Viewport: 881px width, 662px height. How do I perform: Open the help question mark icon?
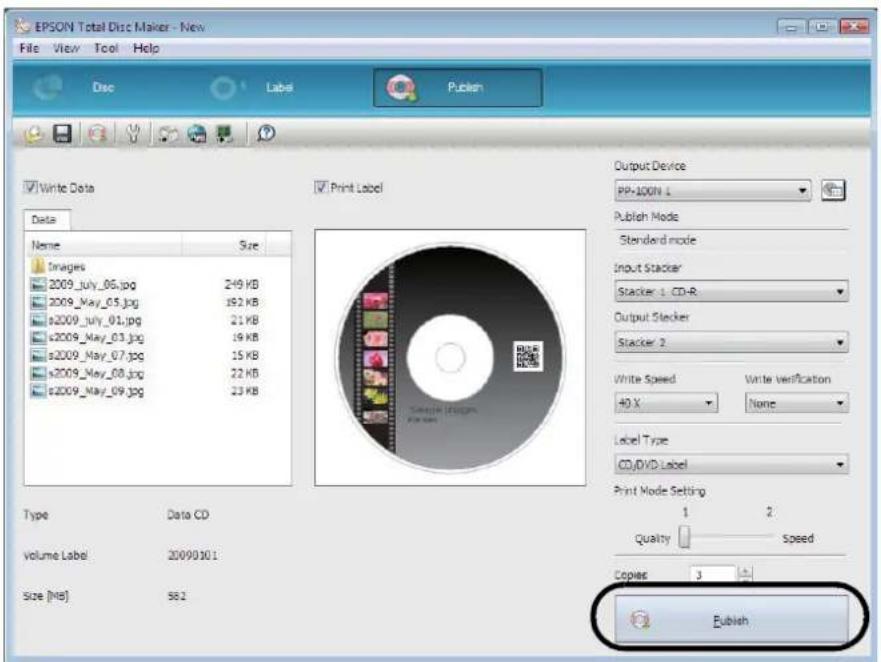266,133
